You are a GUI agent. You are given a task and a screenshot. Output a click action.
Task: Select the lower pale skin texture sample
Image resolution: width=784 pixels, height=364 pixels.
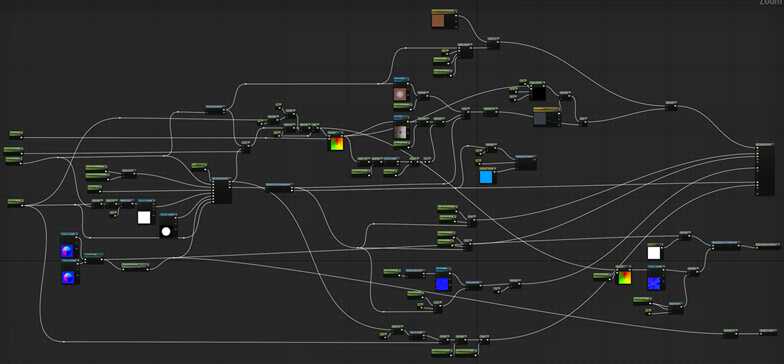click(402, 129)
